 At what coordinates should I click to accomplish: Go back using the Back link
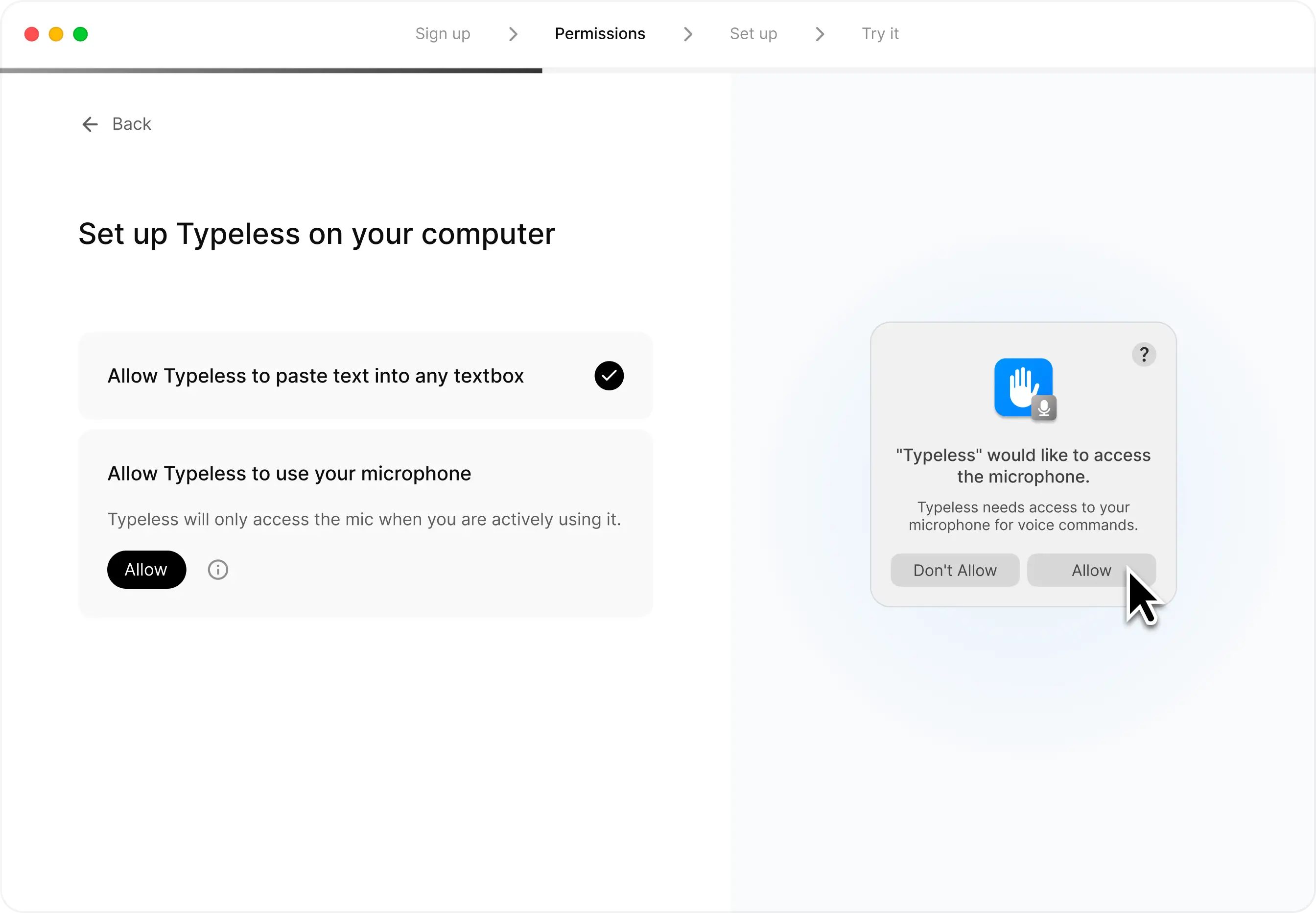click(131, 123)
